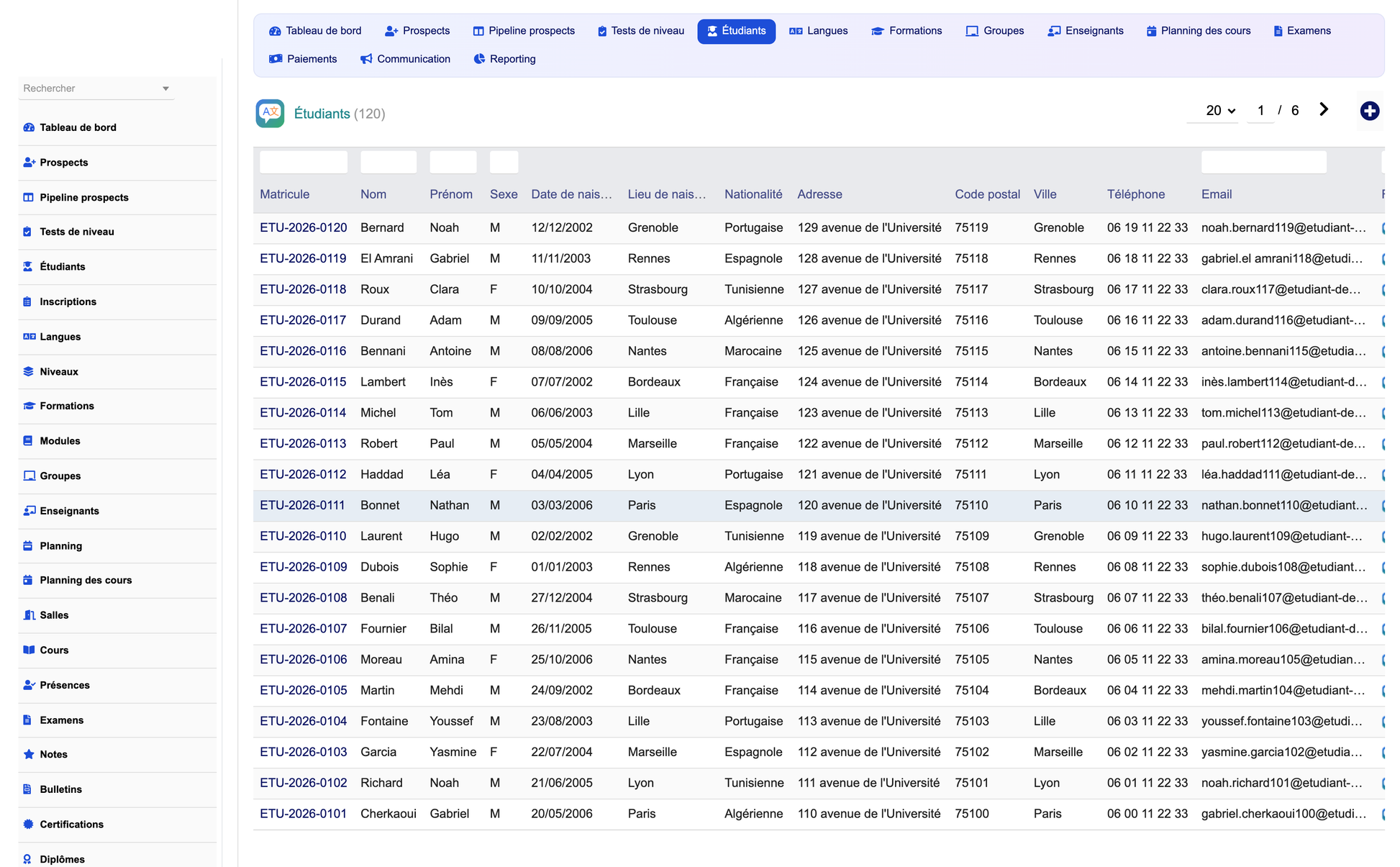Screen dimensions: 1400x867
Task: Sort by the Nom column header
Action: (x=373, y=194)
